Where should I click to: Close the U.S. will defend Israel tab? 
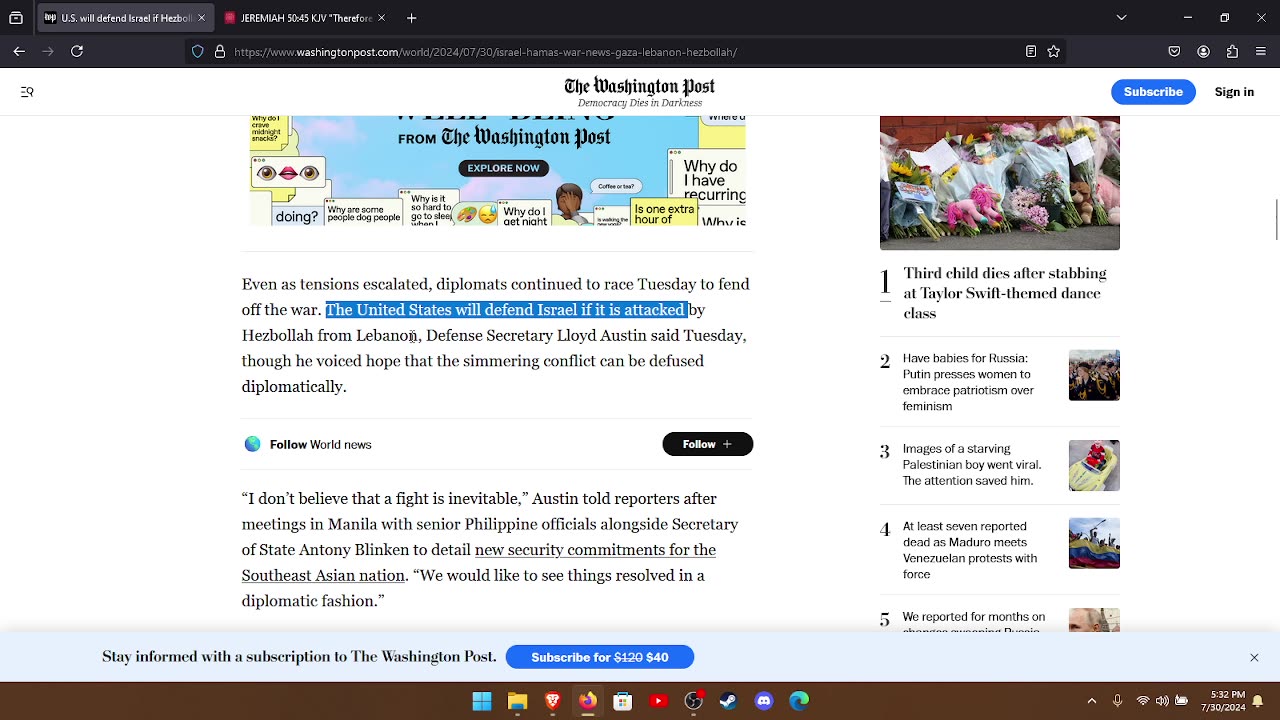pos(201,18)
